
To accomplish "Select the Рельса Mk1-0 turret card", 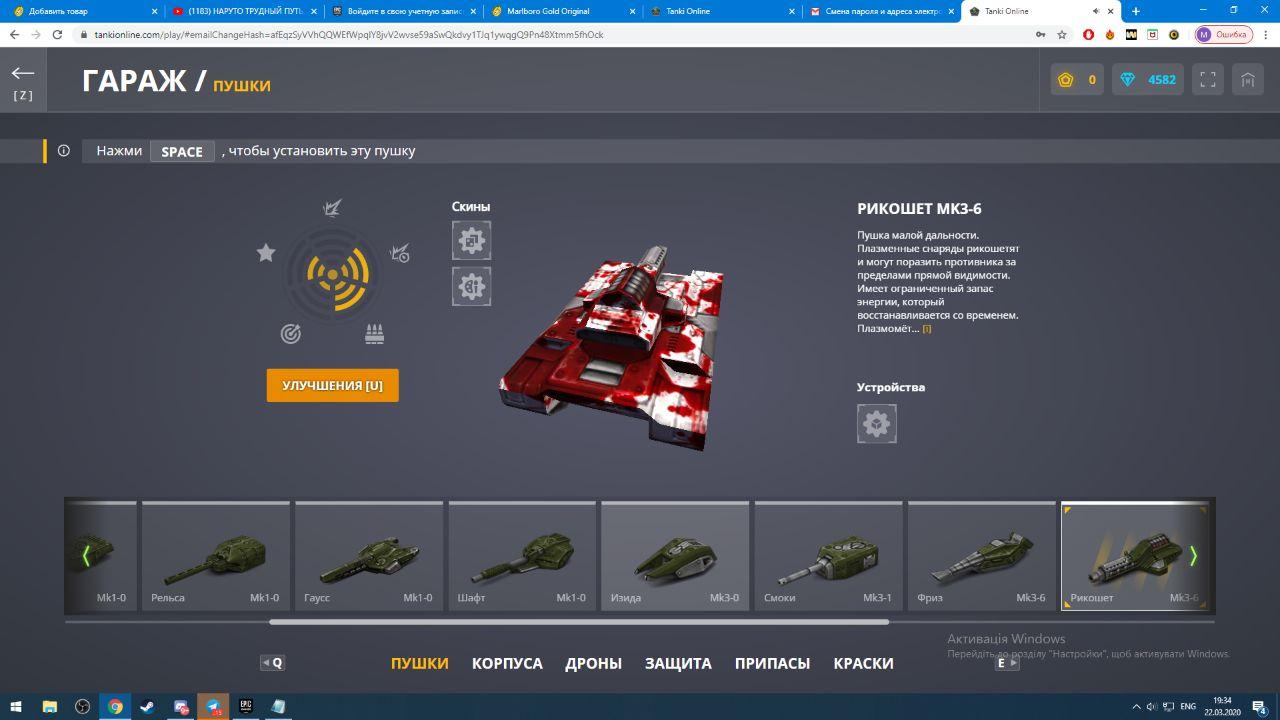I will click(216, 557).
